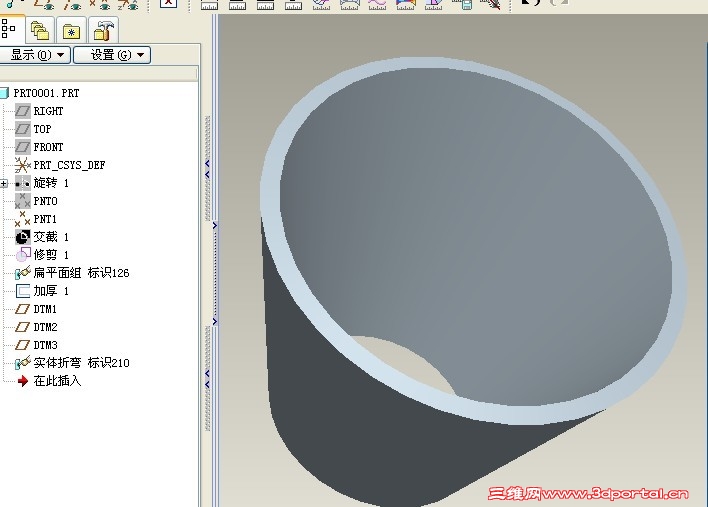The height and width of the screenshot is (507, 708).
Task: Select datum plane DTM1
Action: [x=36, y=309]
